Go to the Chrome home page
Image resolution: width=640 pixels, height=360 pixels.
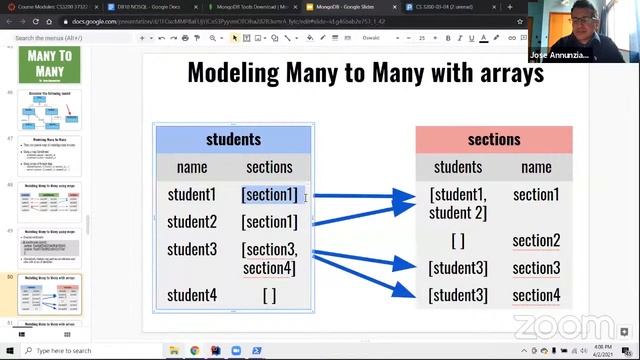(x=49, y=22)
